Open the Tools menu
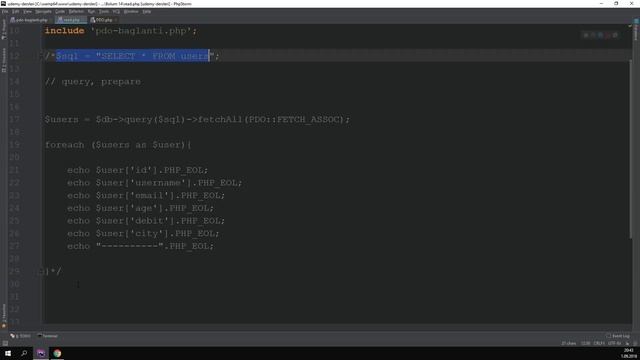This screenshot has height=360, width=640. point(104,11)
